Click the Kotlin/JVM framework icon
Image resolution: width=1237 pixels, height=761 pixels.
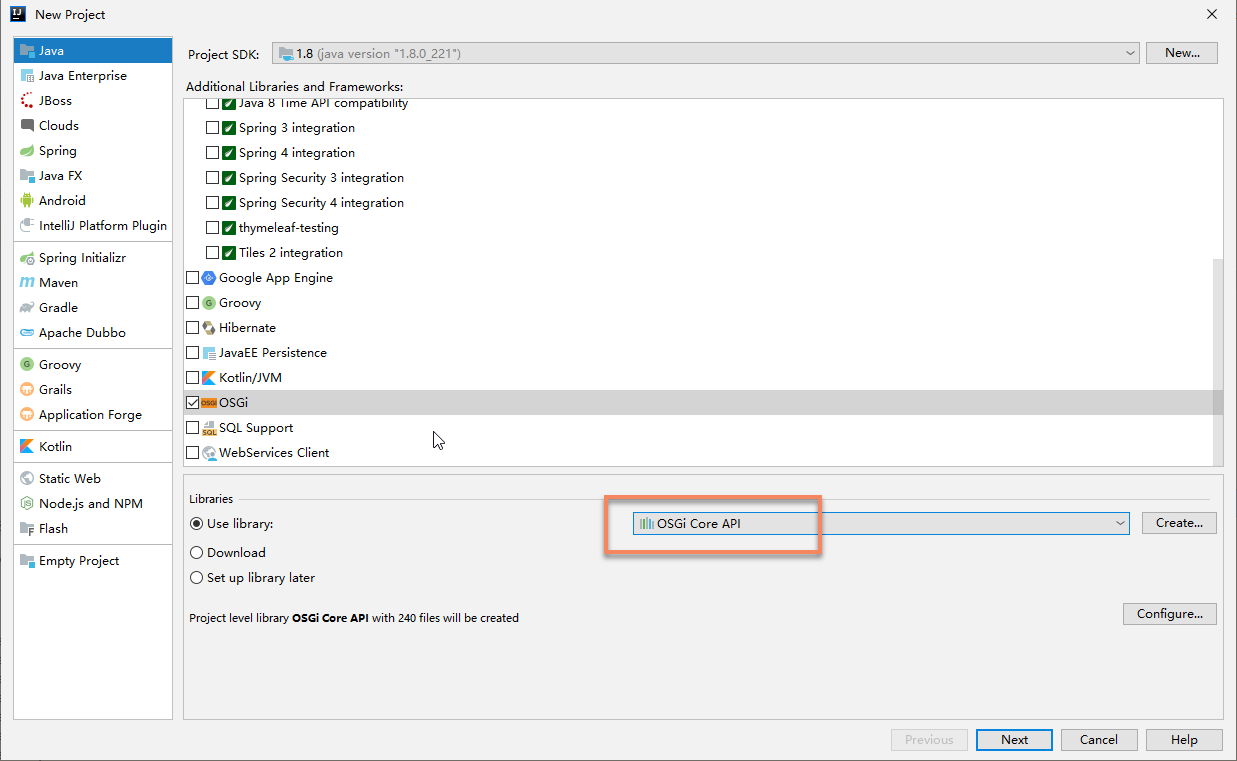tap(209, 378)
